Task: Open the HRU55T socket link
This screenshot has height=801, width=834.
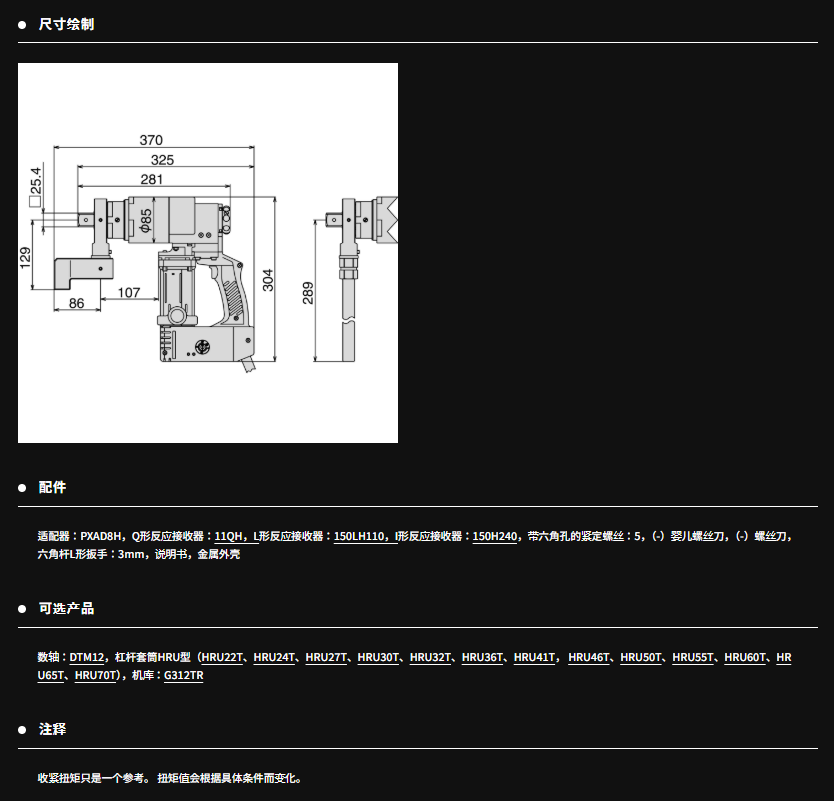Action: pyautogui.click(x=693, y=658)
